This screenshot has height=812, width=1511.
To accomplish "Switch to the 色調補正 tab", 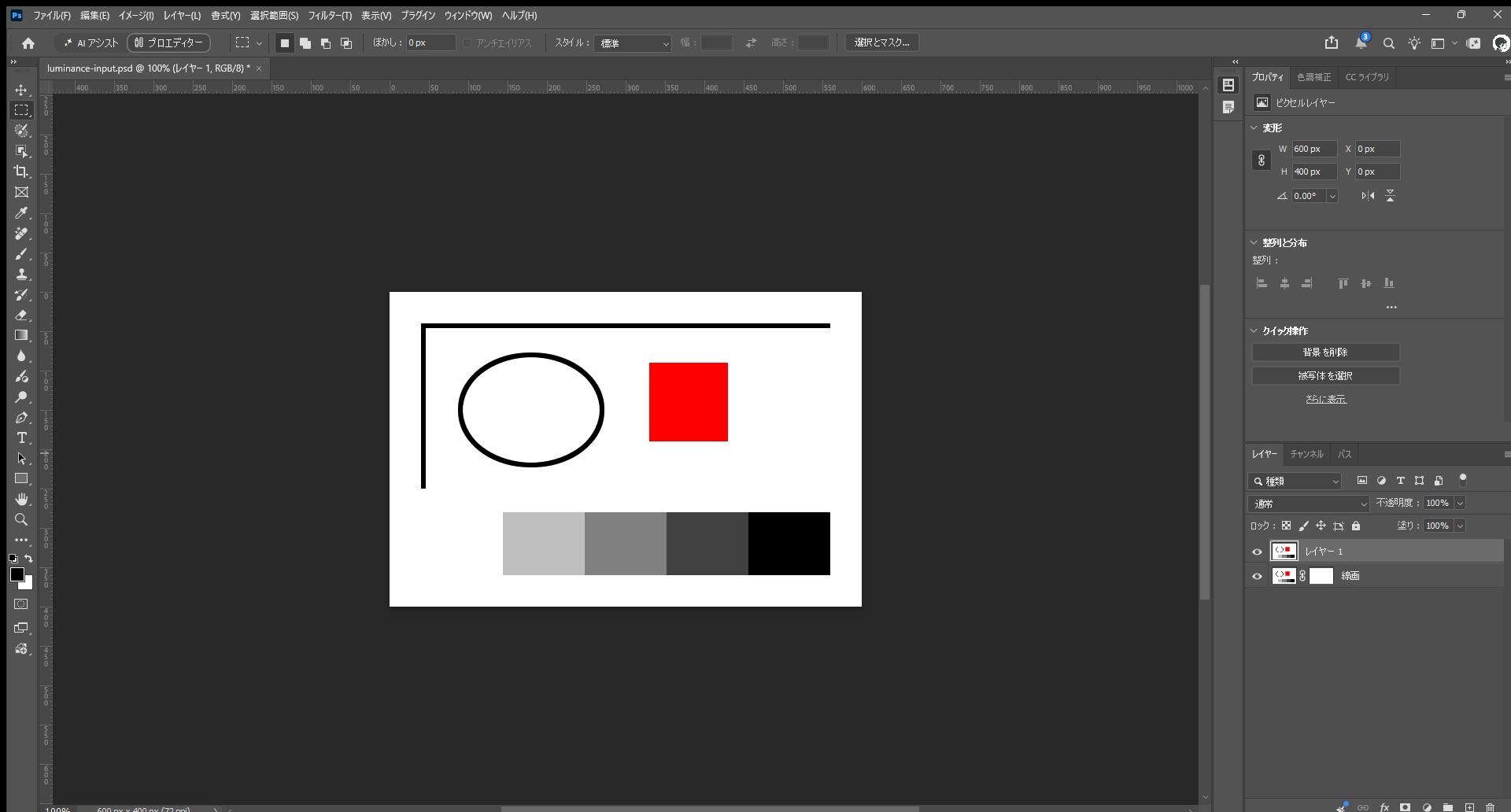I will pyautogui.click(x=1313, y=77).
